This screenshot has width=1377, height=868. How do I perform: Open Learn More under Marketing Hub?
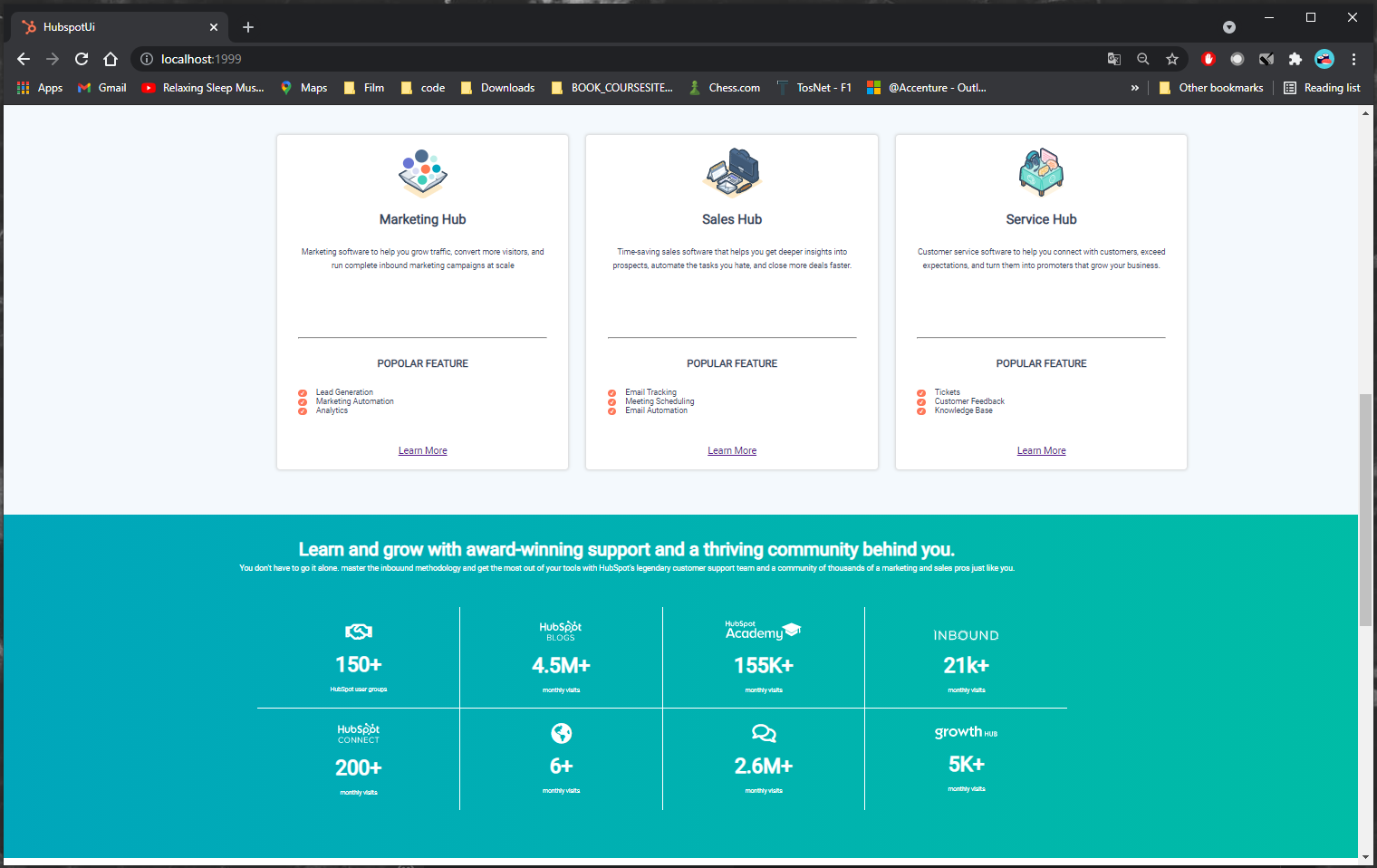pos(423,450)
